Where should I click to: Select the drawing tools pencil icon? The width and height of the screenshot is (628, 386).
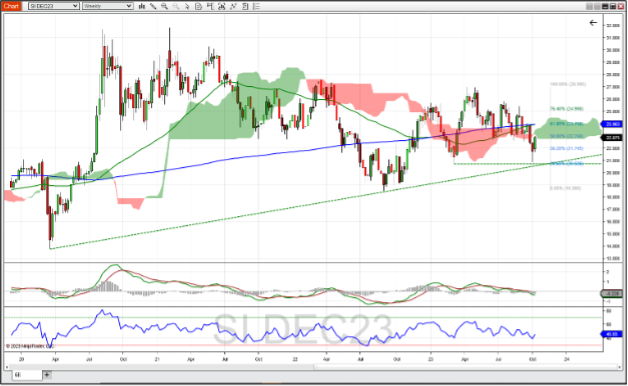click(153, 6)
